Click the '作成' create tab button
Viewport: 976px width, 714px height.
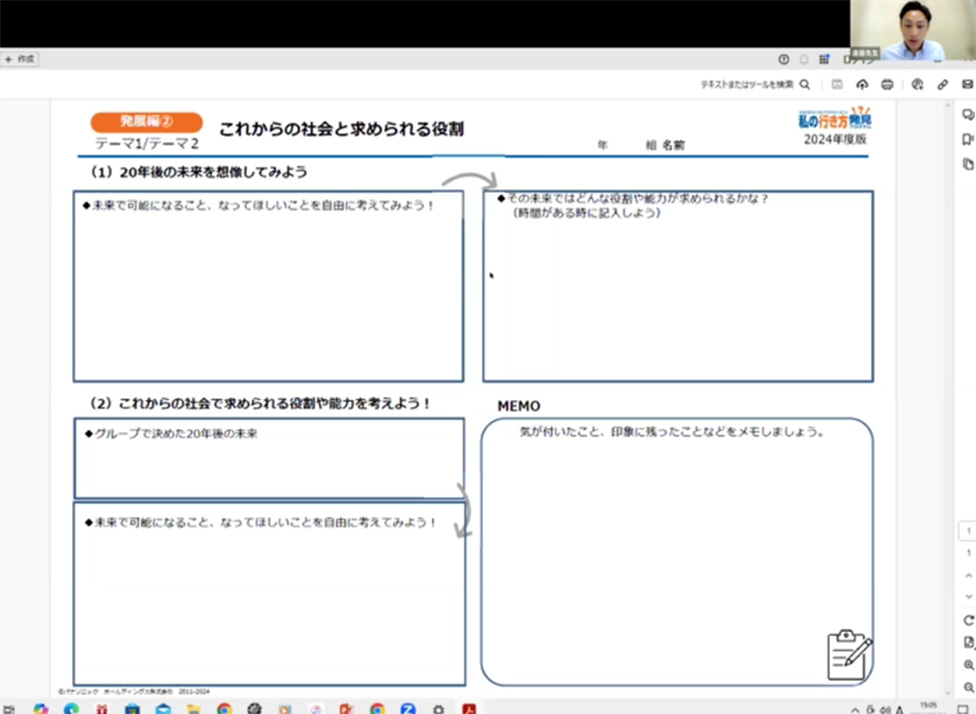(x=20, y=59)
